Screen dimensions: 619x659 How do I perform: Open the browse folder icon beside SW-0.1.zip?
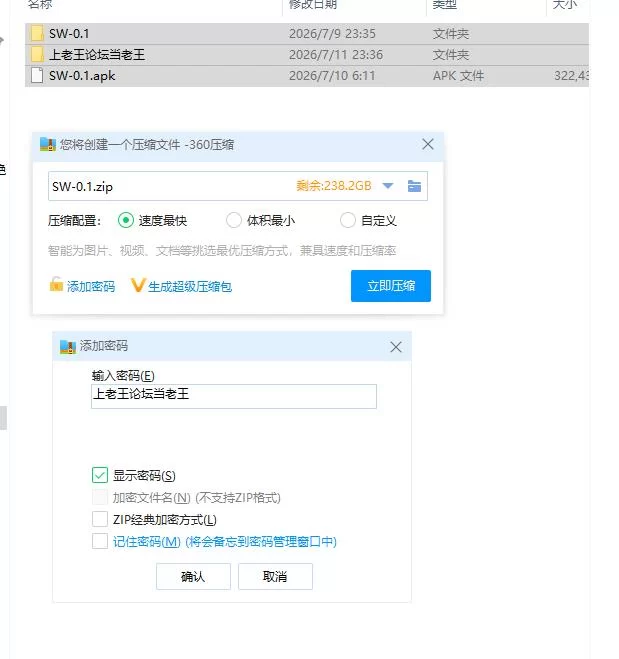(414, 186)
